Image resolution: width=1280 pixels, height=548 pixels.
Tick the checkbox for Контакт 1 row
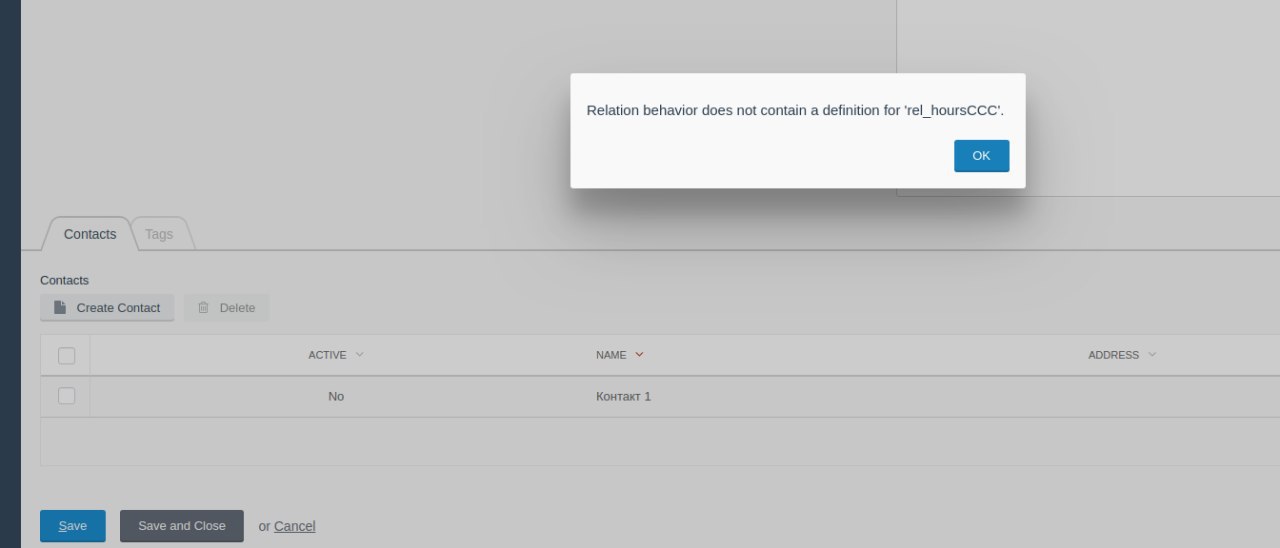tap(67, 396)
